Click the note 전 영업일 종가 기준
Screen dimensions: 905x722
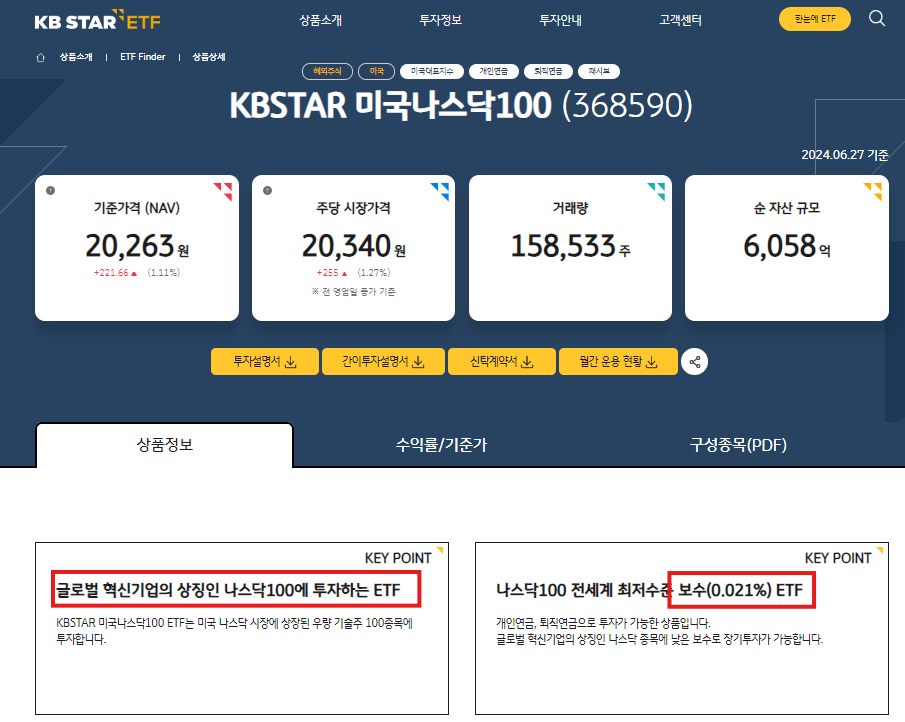click(x=353, y=292)
